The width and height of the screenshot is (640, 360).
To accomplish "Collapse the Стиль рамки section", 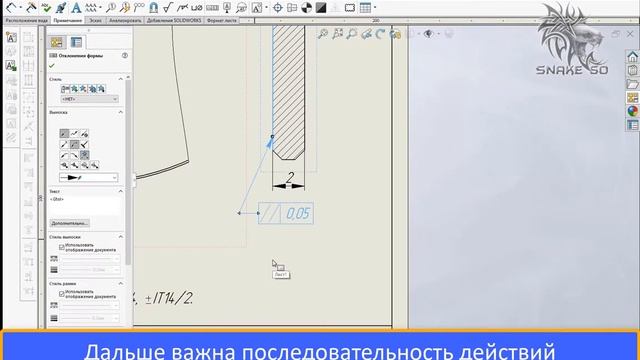I will pos(120,284).
